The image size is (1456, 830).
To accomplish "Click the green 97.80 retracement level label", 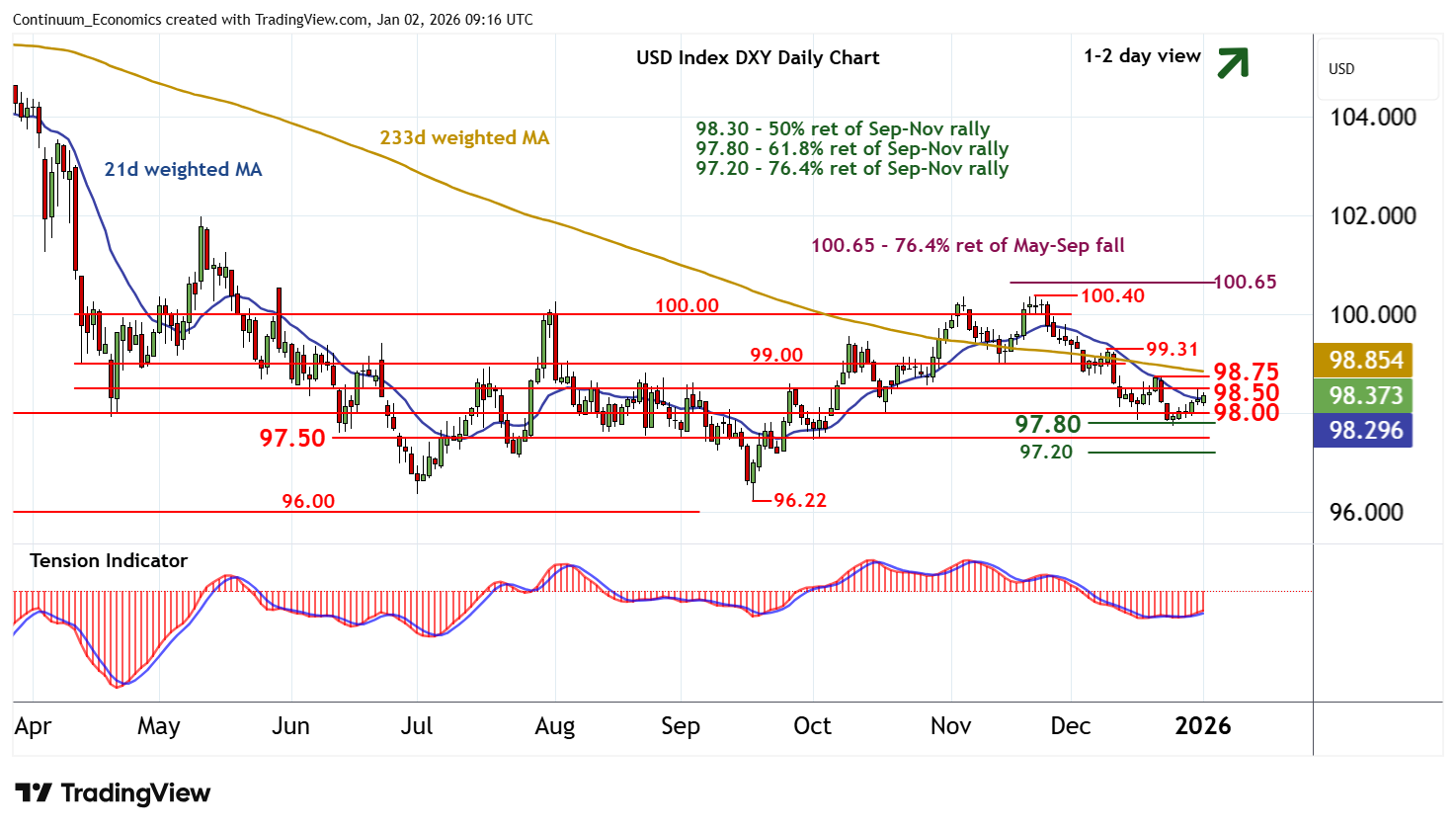I will (x=1048, y=424).
